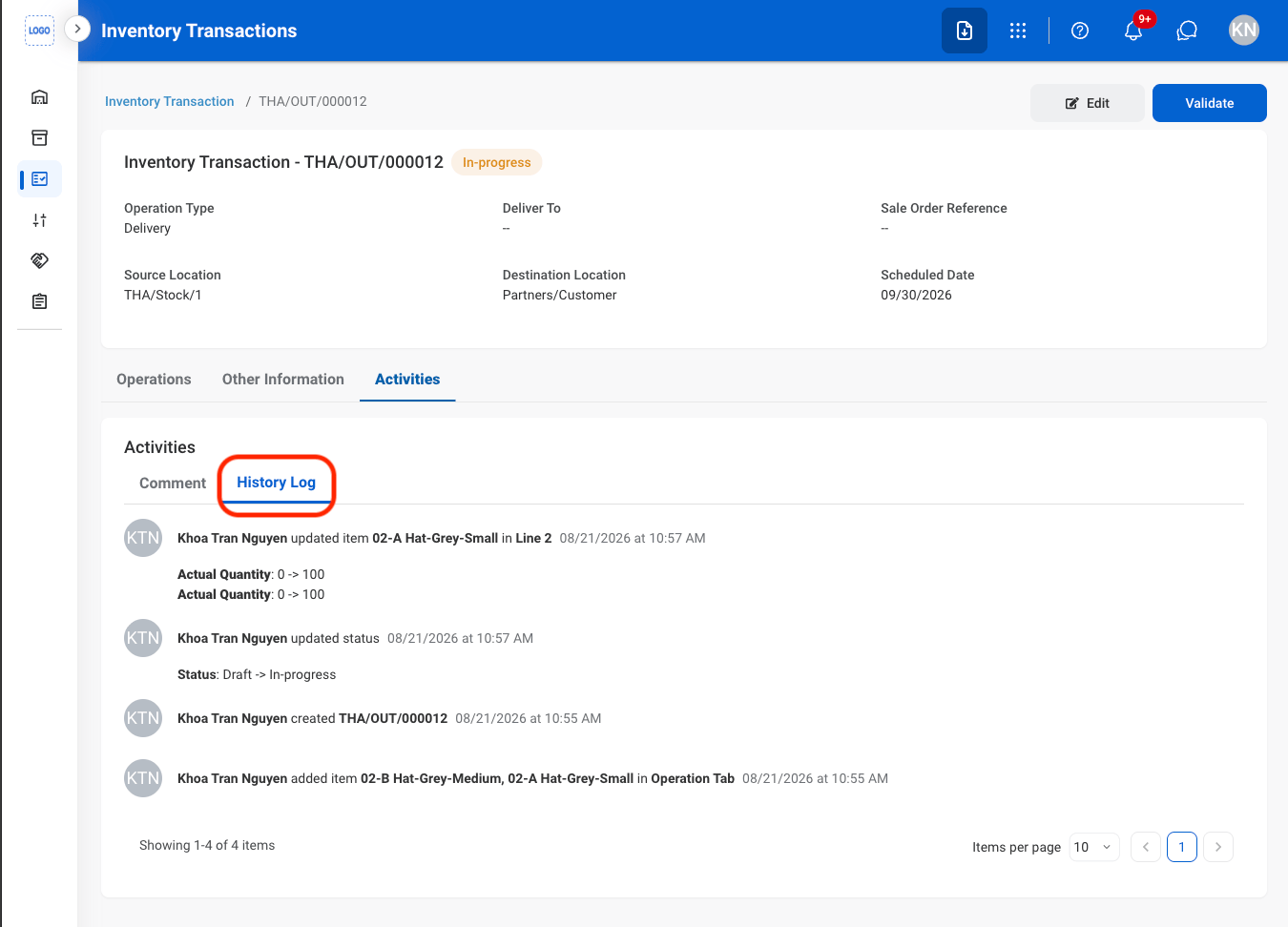Click the Validate button

pos(1210,103)
